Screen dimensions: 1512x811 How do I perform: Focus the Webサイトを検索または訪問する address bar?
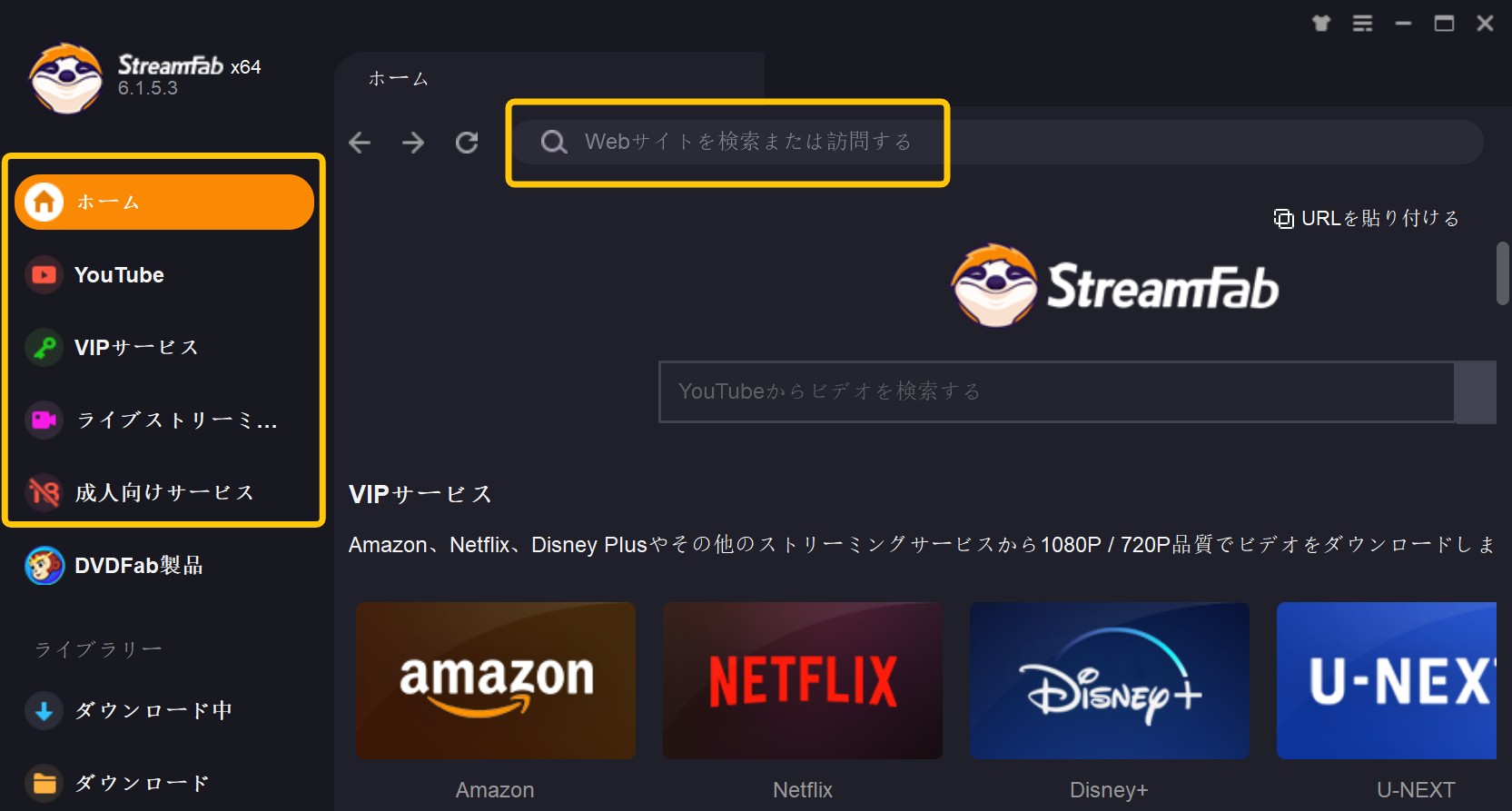[999, 142]
